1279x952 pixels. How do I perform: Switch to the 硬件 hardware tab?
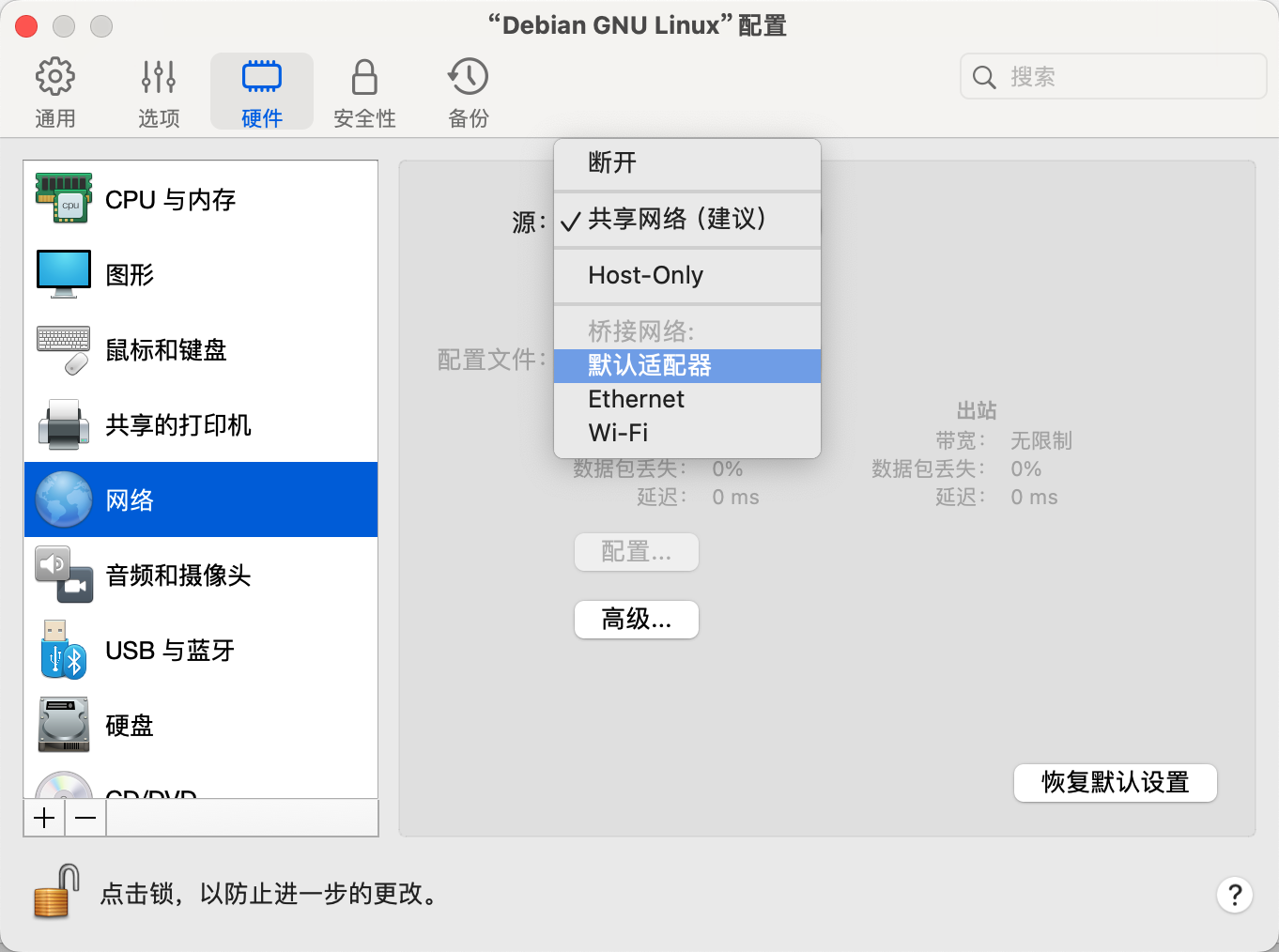tap(262, 92)
